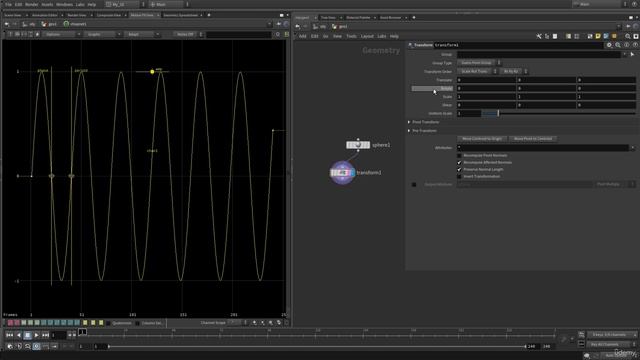Viewport: 640px width, 360px height.
Task: Toggle Invert Transformation checkbox
Action: 459,176
